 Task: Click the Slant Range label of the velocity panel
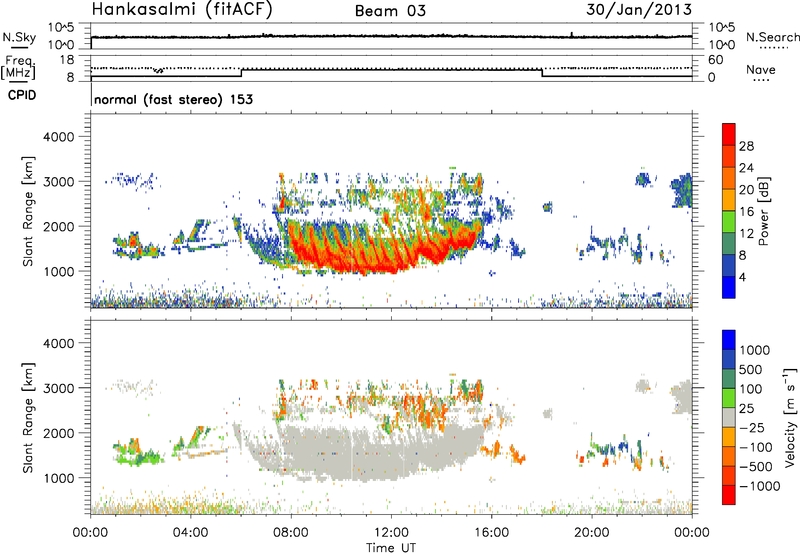28,417
